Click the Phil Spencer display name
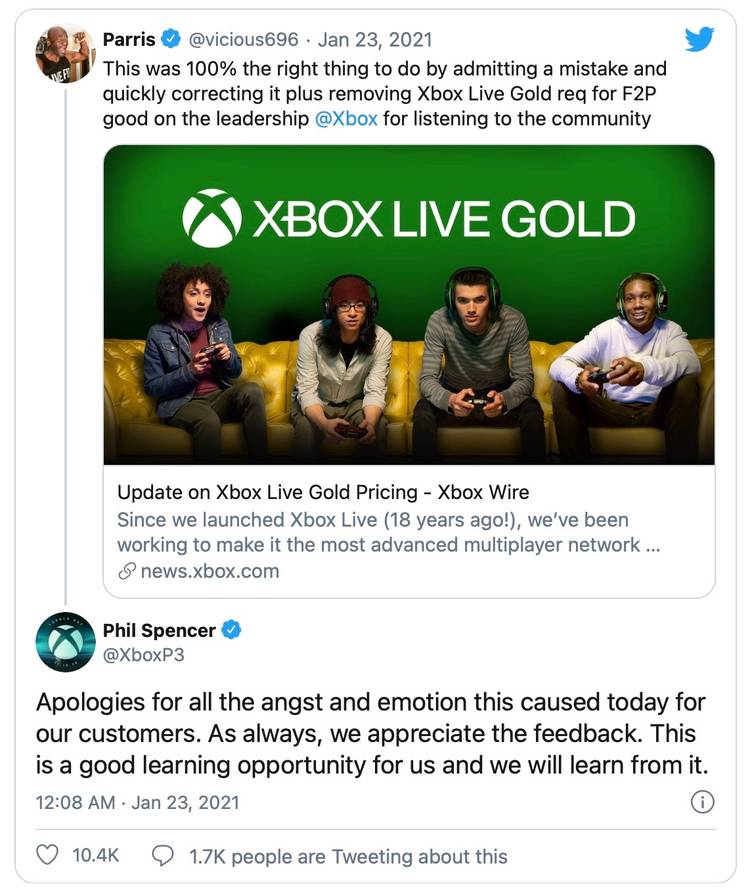750x891 pixels. click(x=158, y=630)
